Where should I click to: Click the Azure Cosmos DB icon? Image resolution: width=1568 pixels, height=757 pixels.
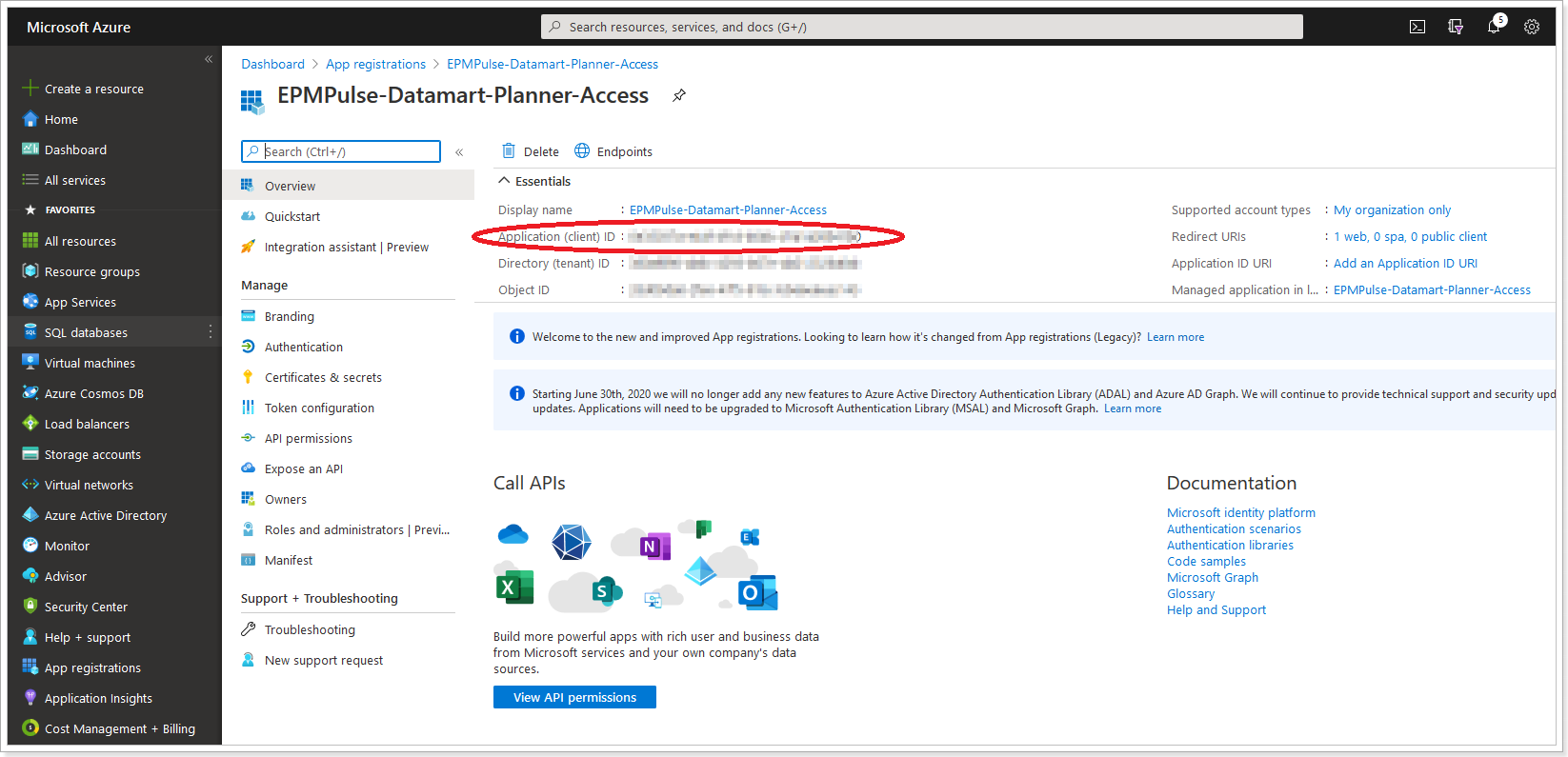[x=30, y=393]
